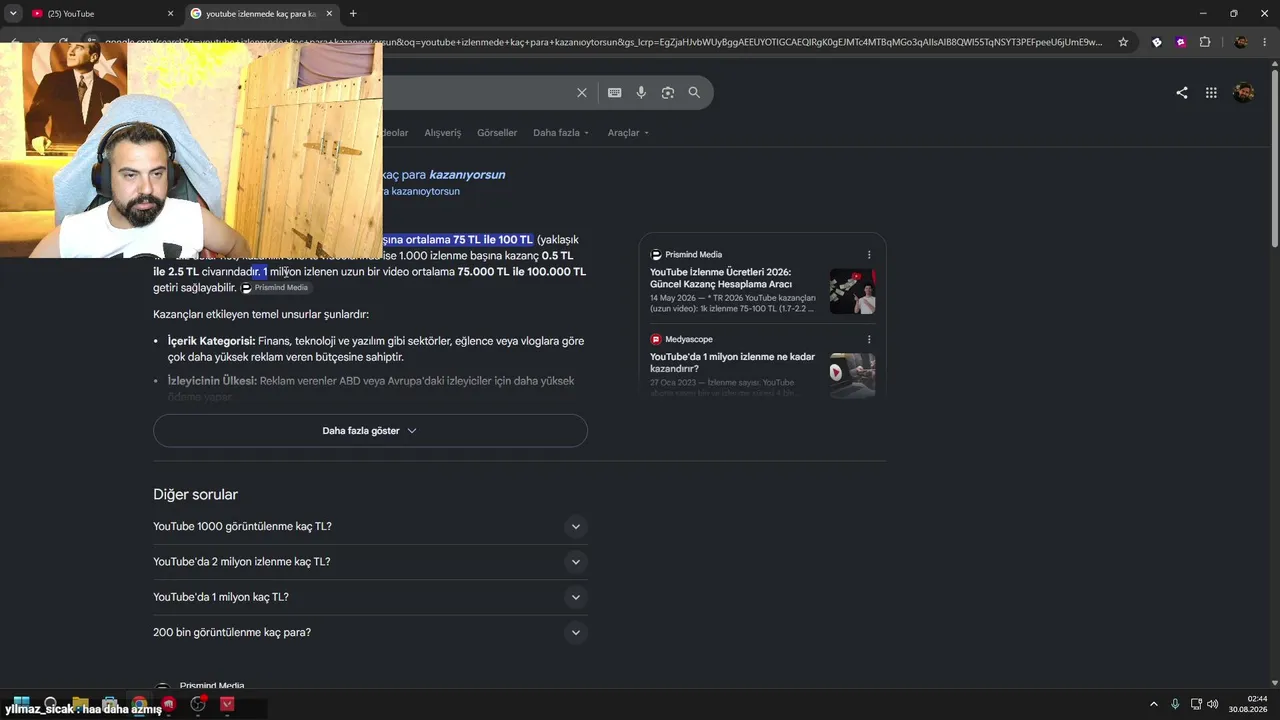Open Google account avatar on the results page
This screenshot has width=1280, height=720.
1243,93
